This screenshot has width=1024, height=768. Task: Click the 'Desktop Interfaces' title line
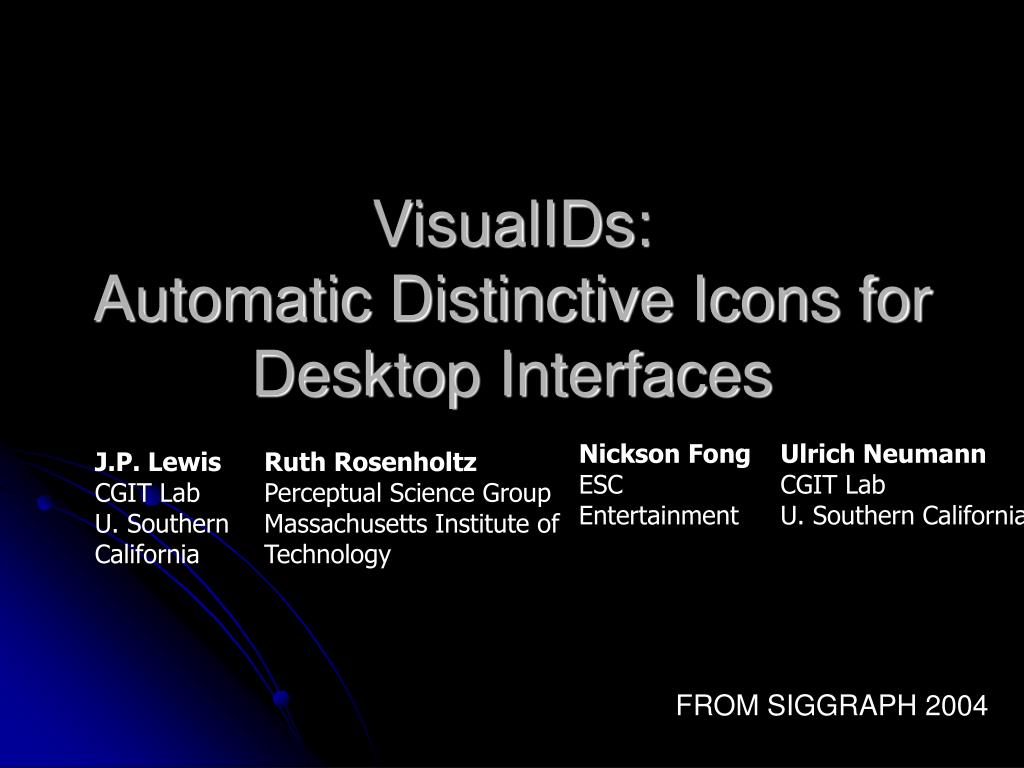[513, 376]
